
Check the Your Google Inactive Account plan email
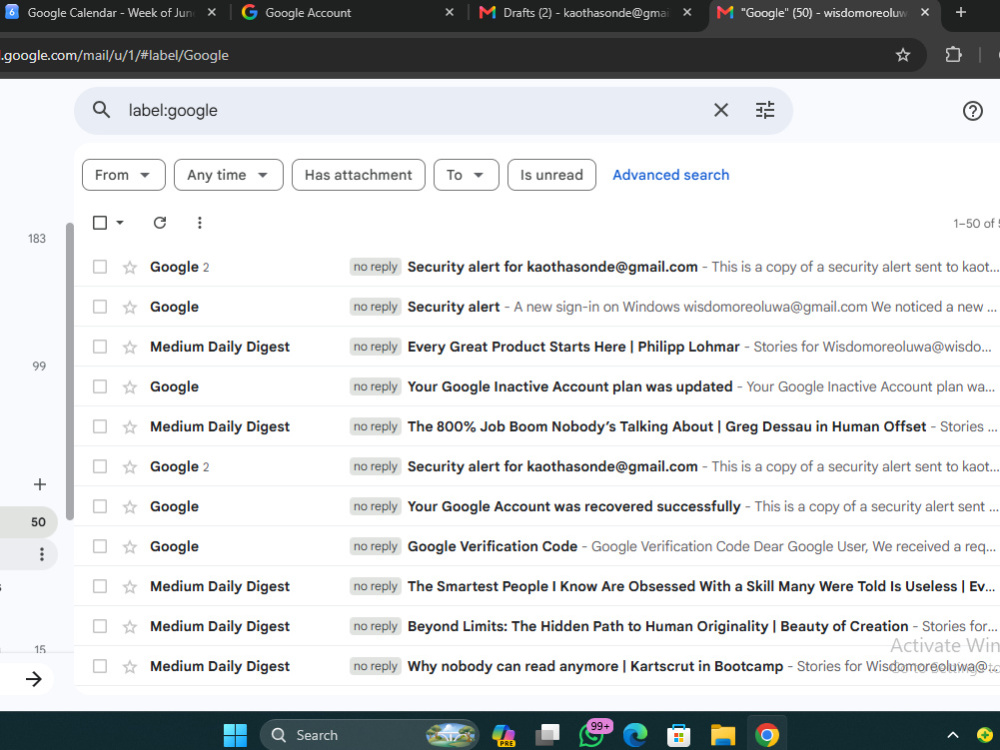pyautogui.click(x=99, y=386)
